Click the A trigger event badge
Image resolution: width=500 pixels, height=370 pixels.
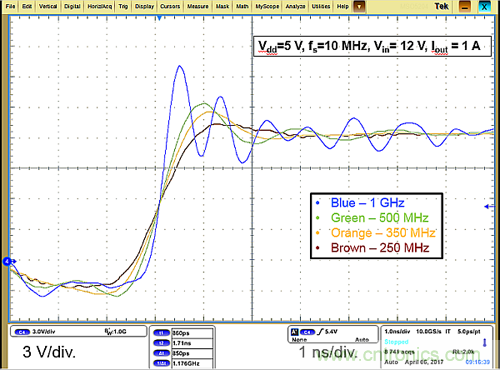295,332
